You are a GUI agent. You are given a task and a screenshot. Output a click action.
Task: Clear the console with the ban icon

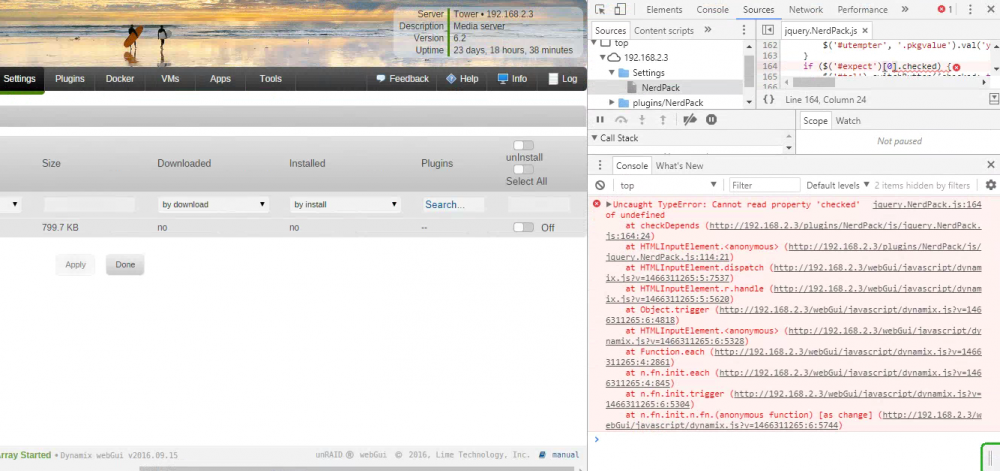tap(599, 185)
